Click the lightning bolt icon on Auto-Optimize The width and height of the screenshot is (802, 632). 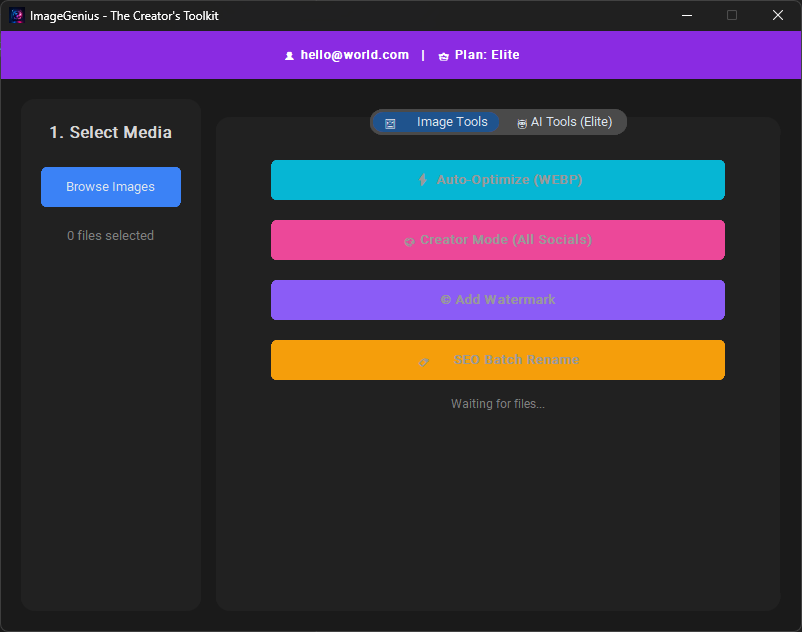(x=422, y=180)
